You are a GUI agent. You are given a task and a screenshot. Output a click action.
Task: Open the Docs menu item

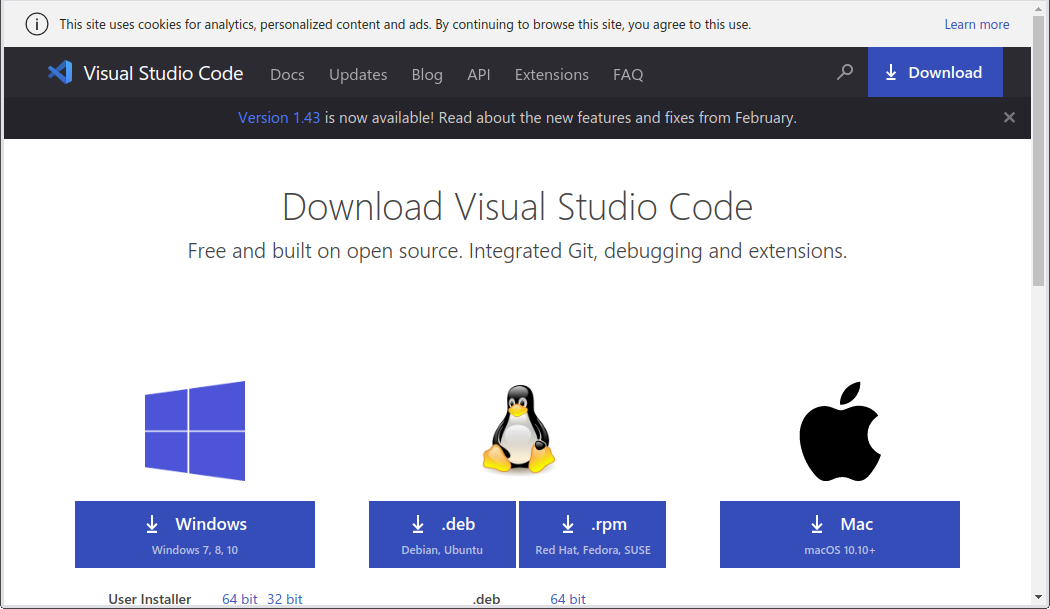(x=287, y=74)
